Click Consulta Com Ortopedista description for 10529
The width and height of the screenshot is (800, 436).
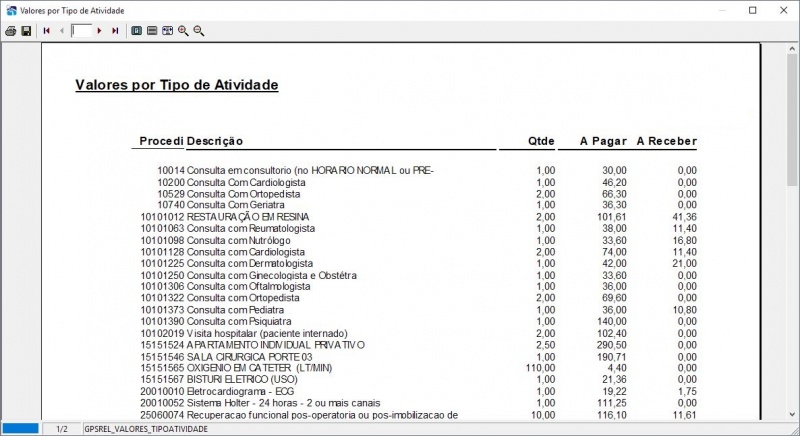point(243,194)
